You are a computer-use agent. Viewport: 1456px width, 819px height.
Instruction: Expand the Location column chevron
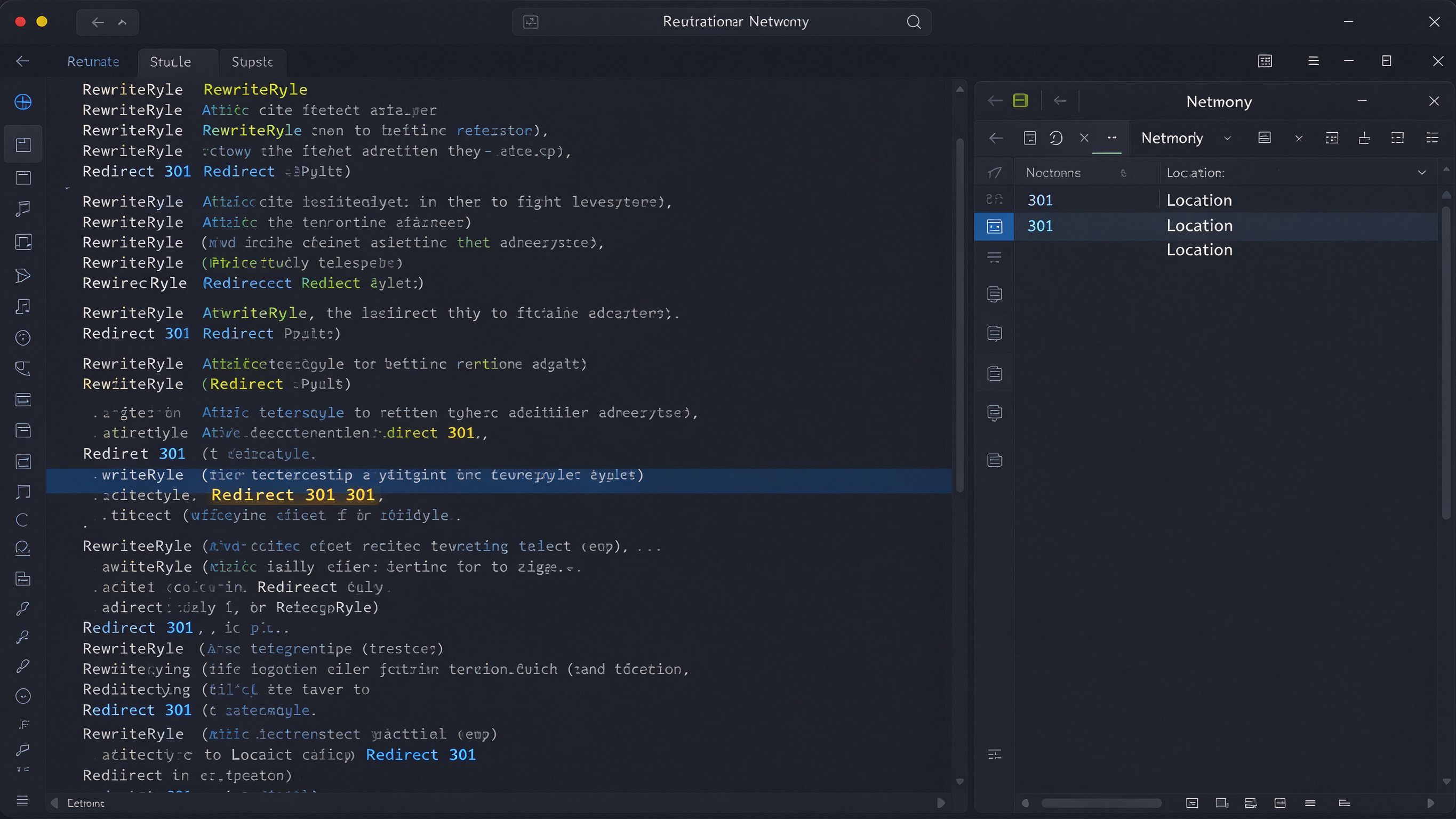point(1422,172)
